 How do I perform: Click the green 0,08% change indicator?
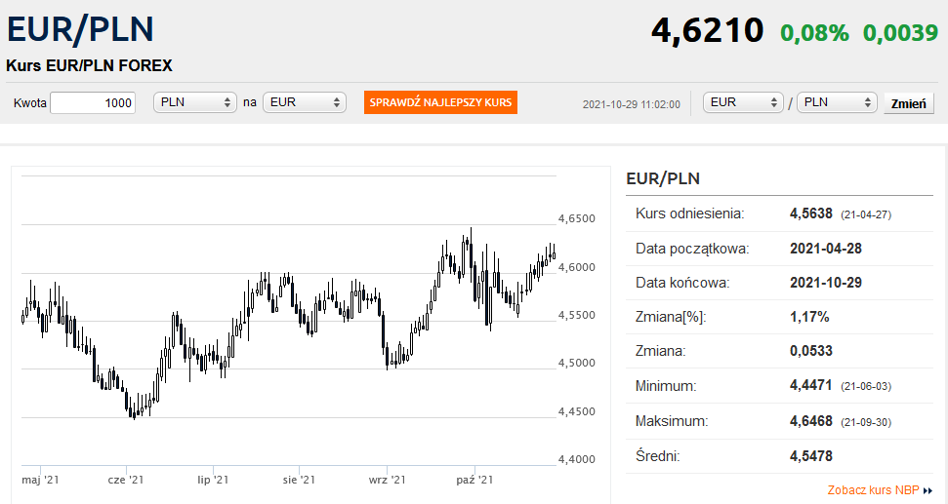[814, 33]
